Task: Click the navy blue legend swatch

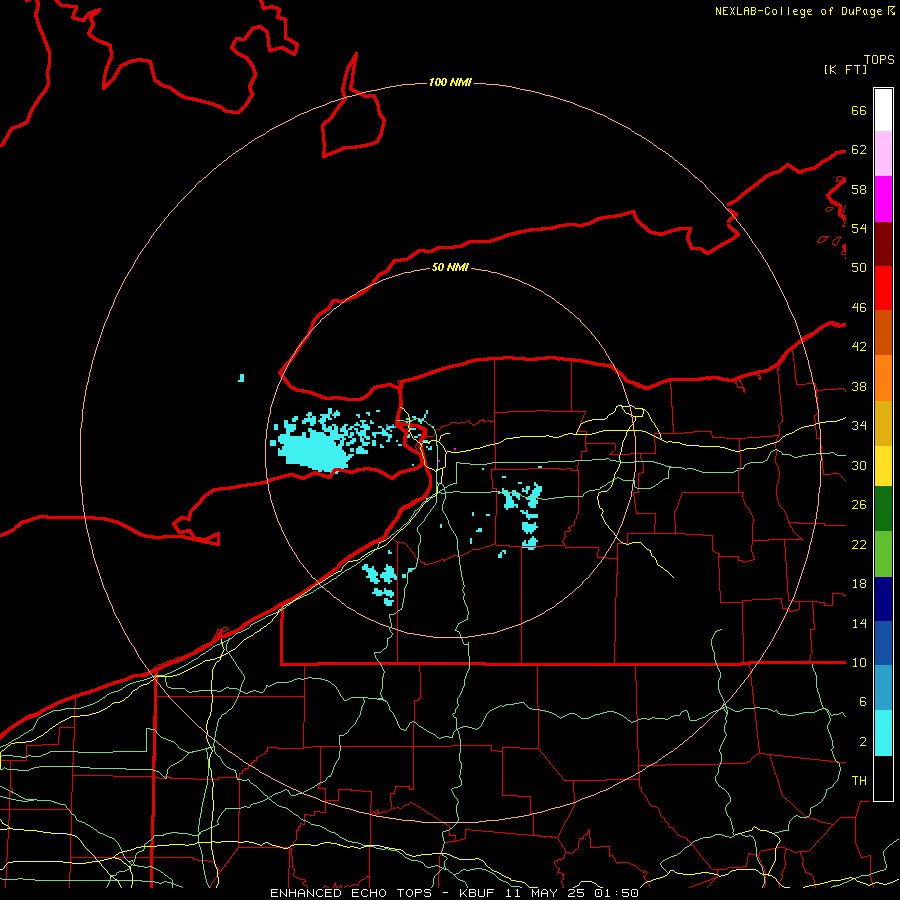Action: (x=883, y=599)
